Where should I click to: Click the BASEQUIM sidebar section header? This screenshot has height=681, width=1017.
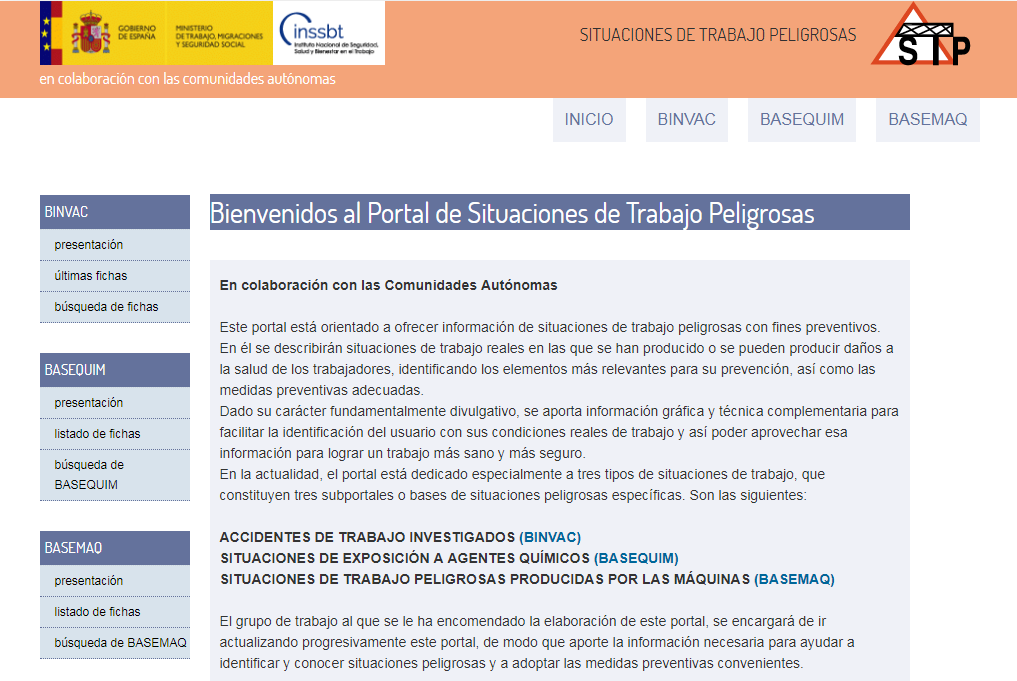point(115,370)
